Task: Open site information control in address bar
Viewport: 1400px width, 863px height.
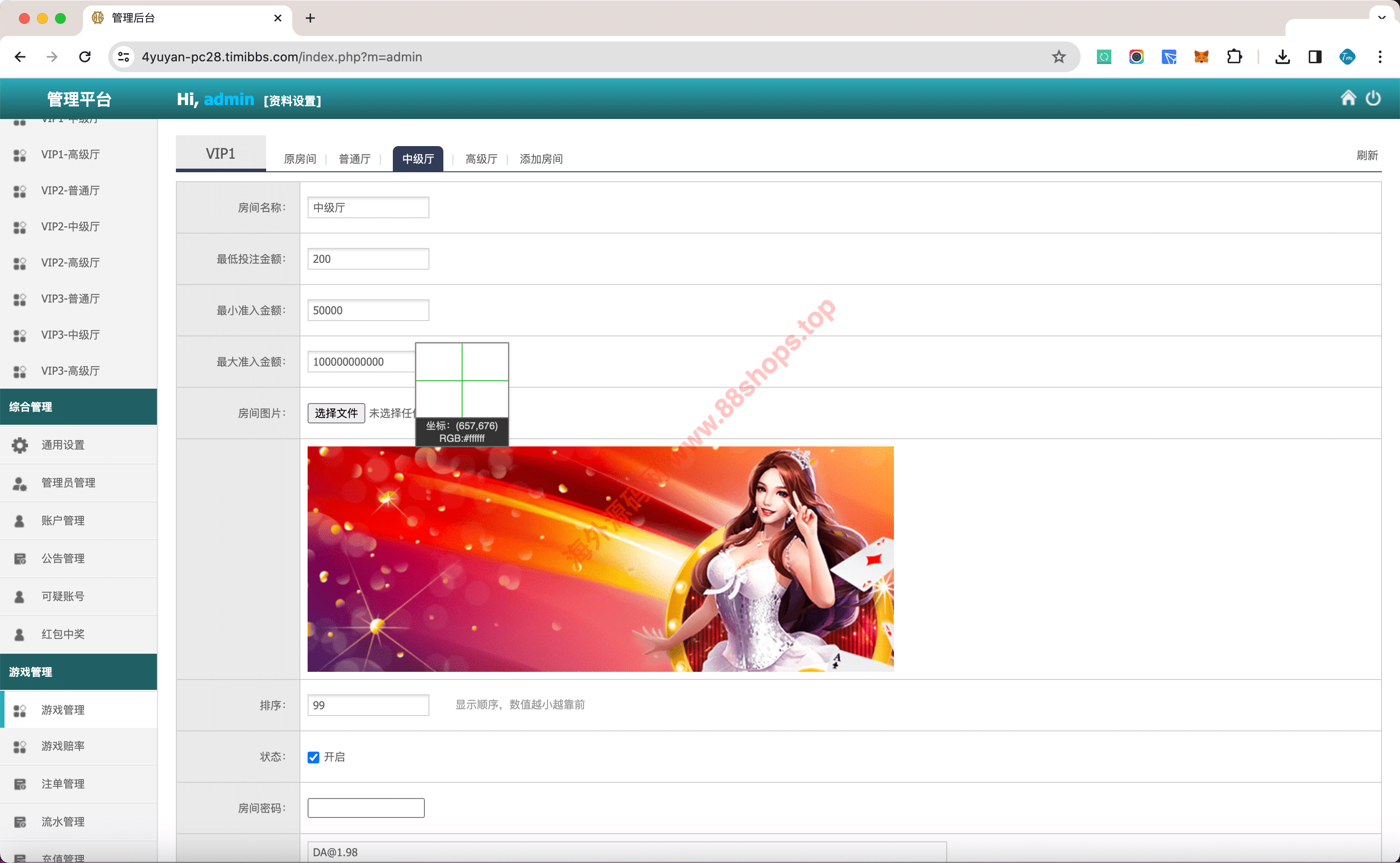Action: pos(123,57)
